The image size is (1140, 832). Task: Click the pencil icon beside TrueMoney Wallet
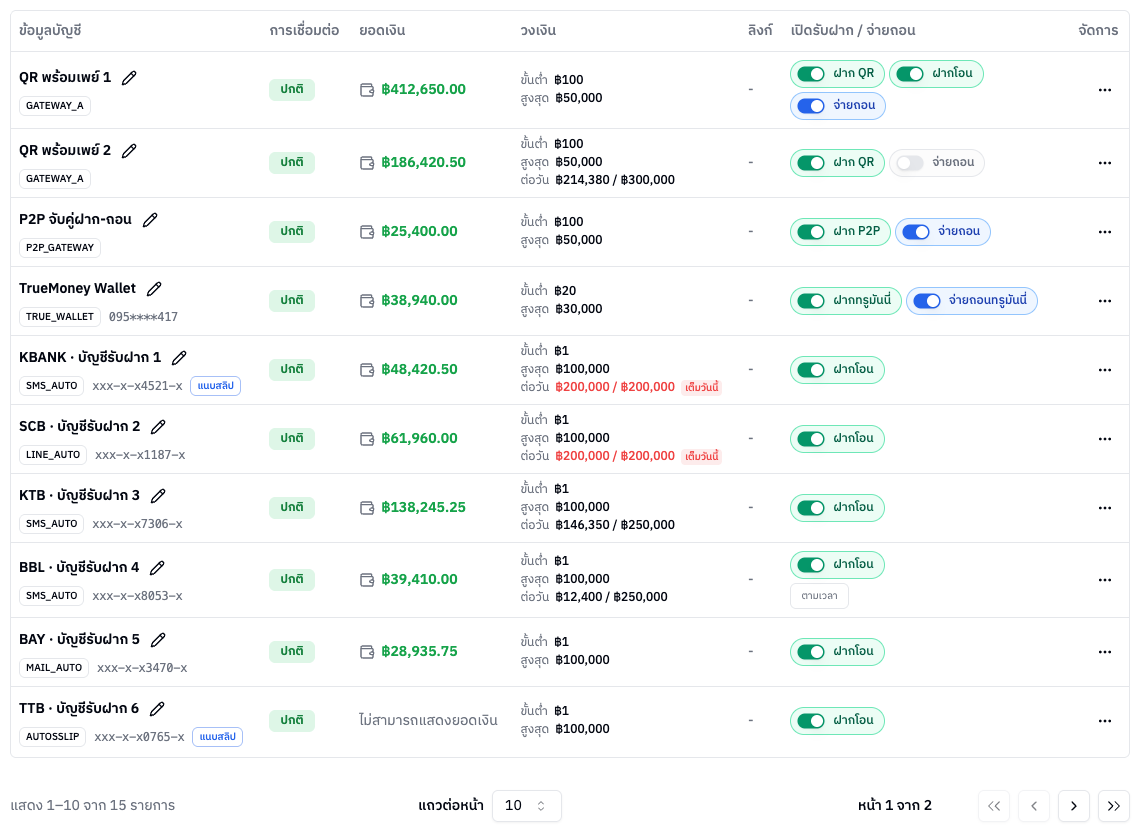[153, 289]
